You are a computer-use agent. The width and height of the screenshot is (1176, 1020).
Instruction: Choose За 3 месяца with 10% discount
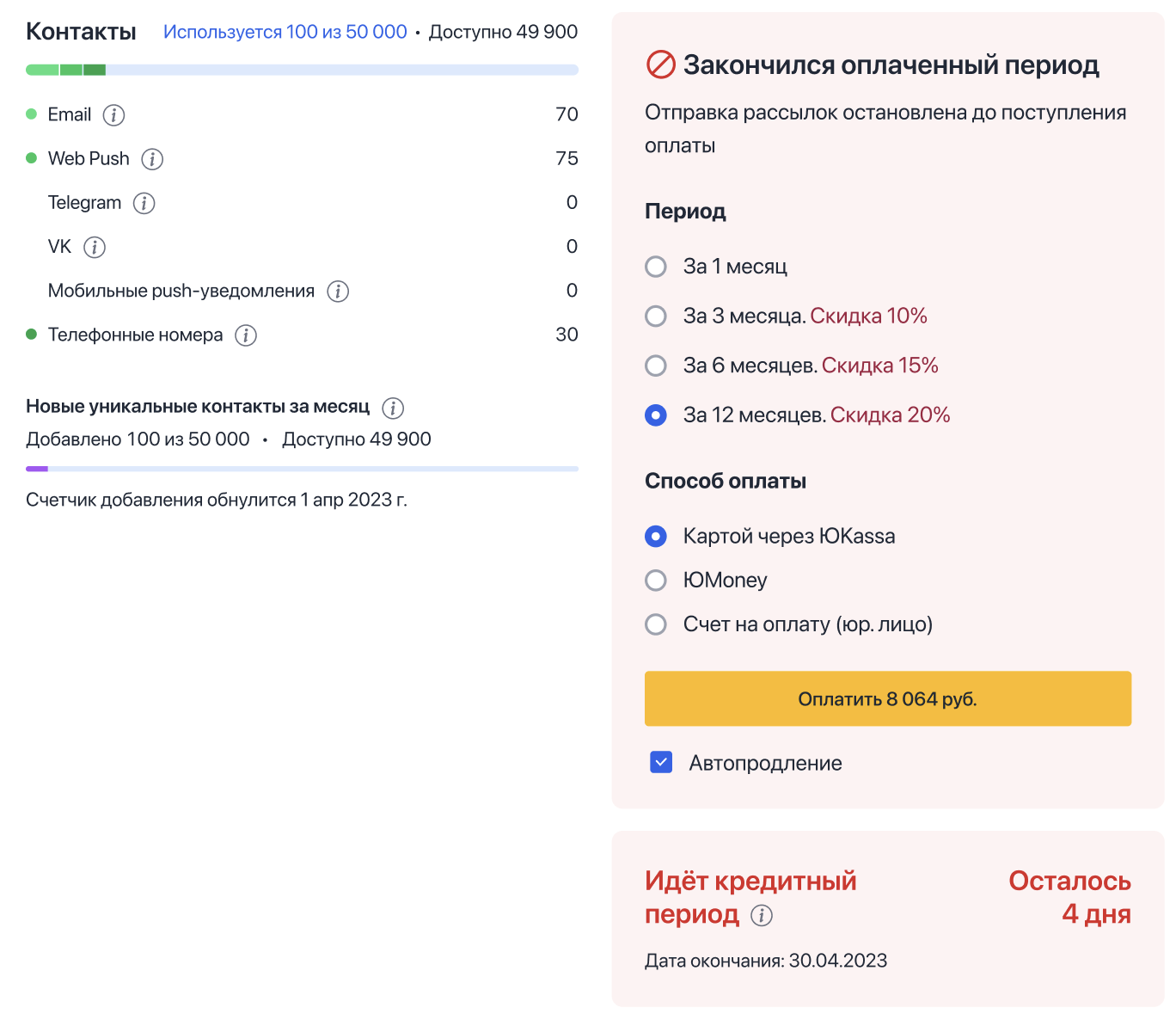(x=656, y=316)
